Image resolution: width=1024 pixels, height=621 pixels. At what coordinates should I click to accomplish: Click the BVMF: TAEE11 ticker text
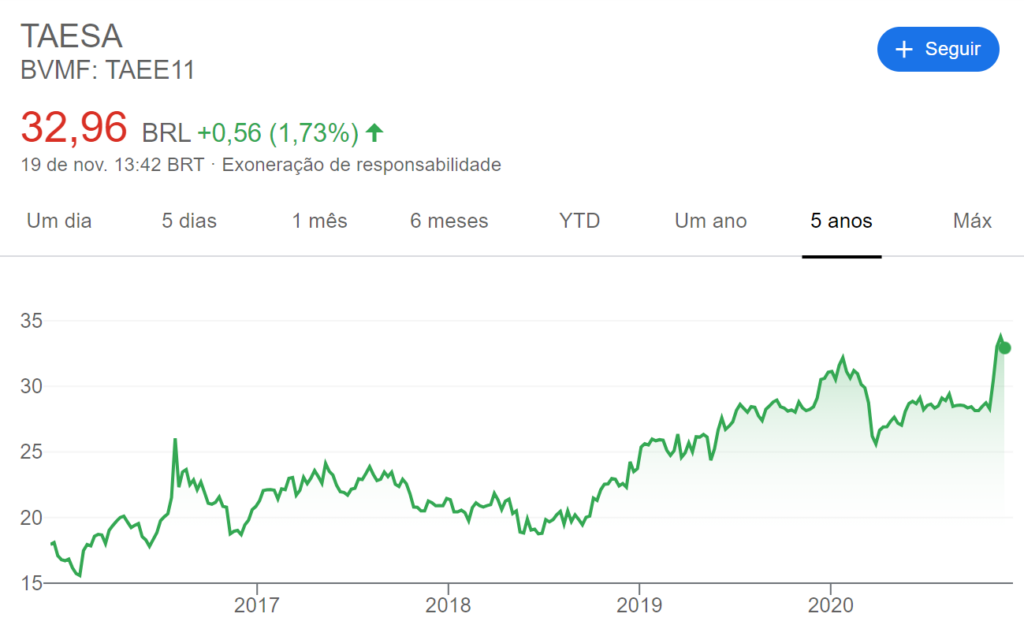tap(108, 70)
